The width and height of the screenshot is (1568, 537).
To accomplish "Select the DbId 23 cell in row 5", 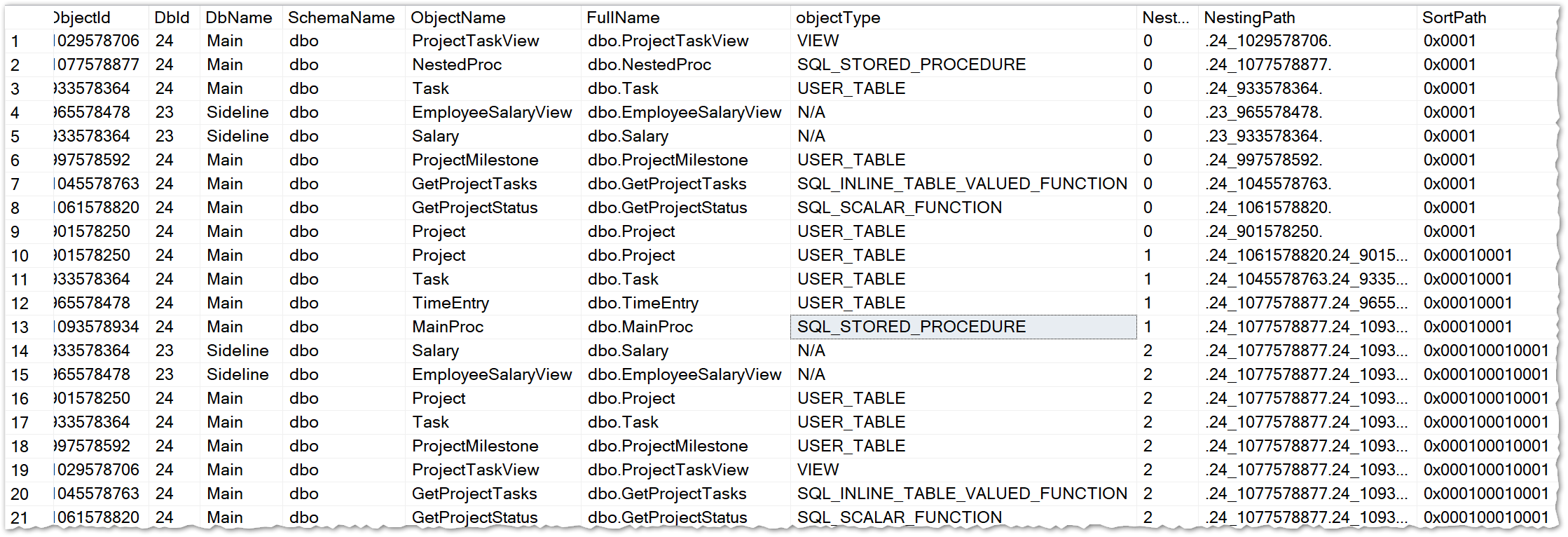I will pos(174,136).
